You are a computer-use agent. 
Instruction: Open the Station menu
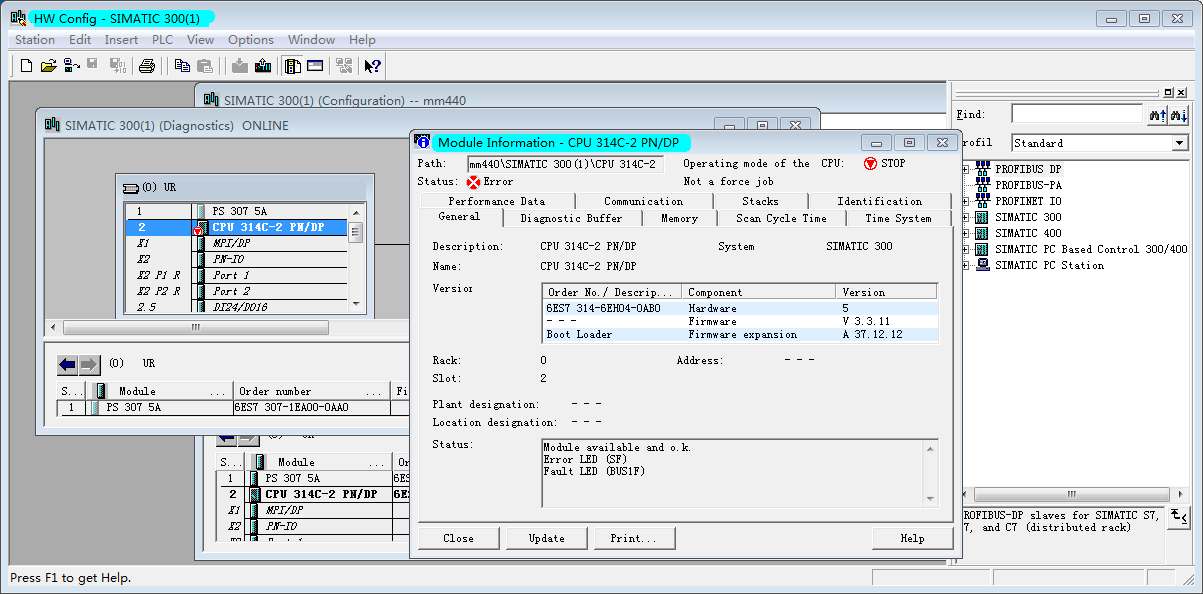click(x=35, y=40)
